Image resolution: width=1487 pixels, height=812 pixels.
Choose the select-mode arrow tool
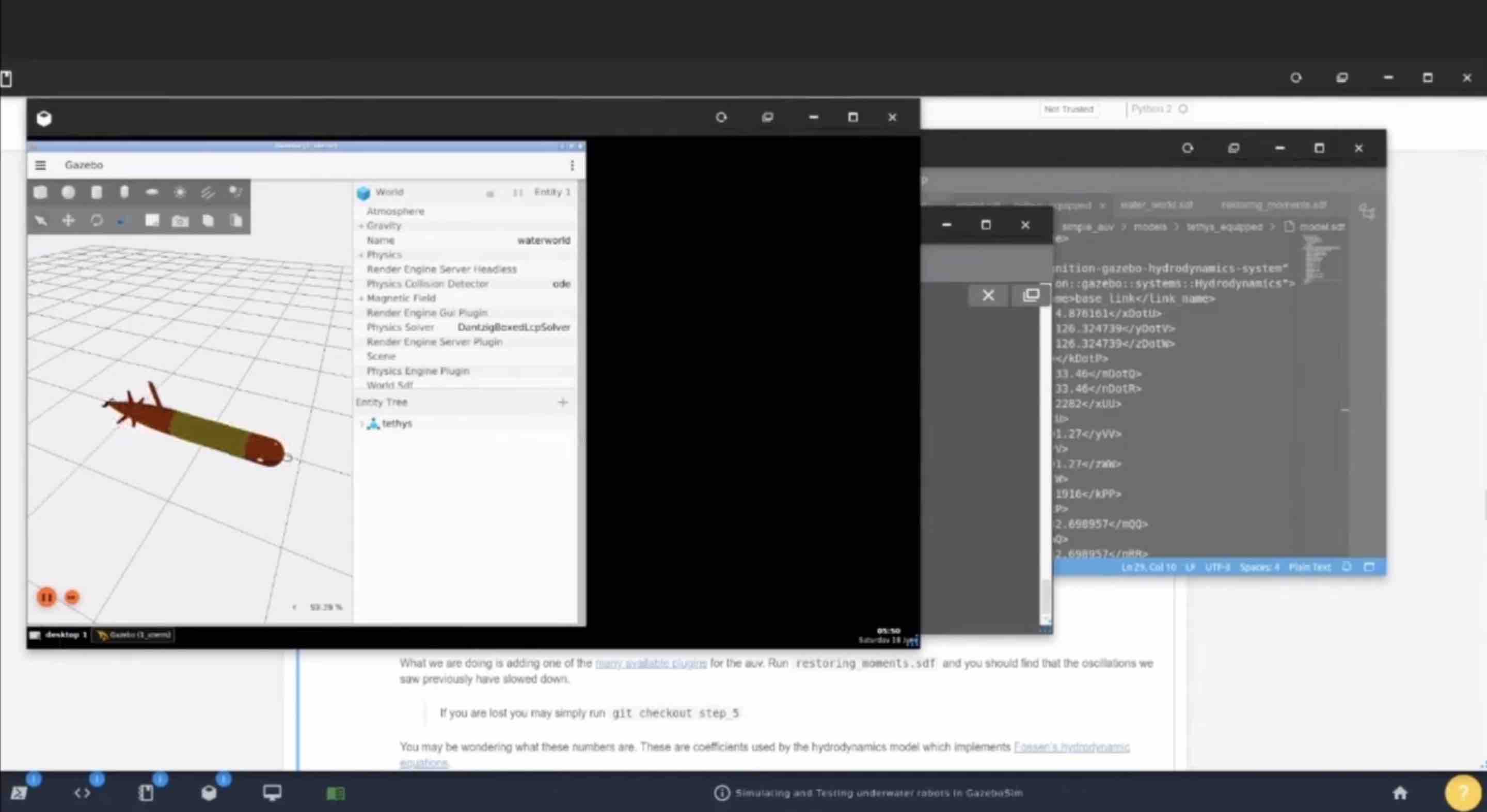tap(40, 220)
